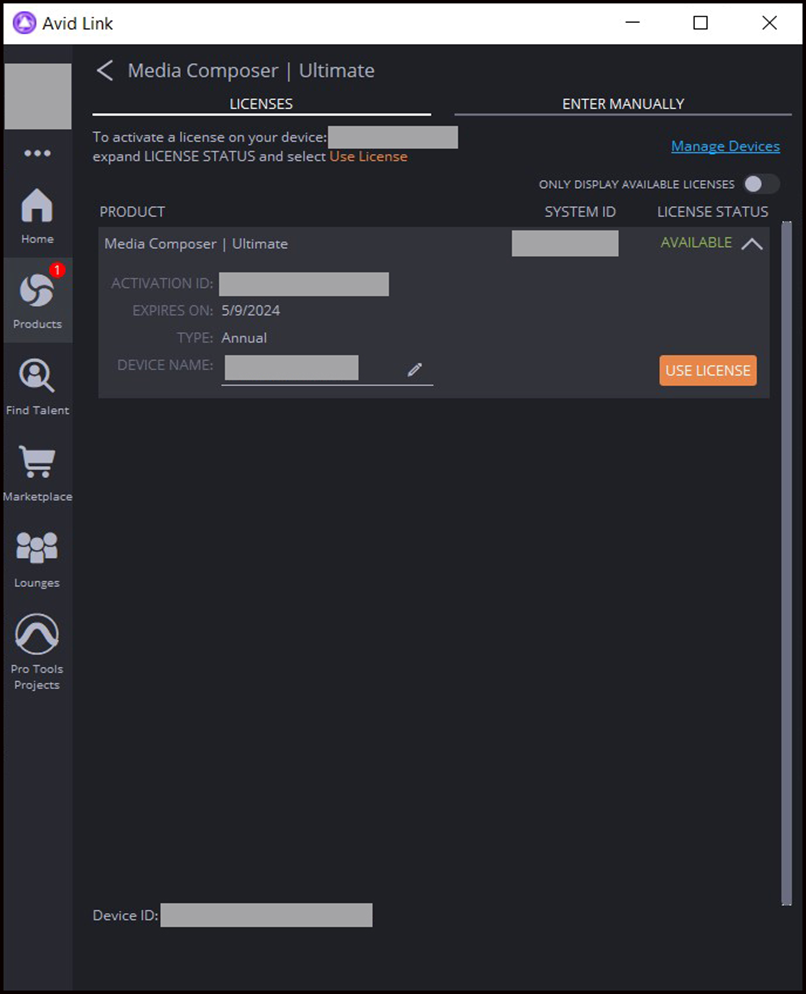This screenshot has width=806, height=994.
Task: Click the Device ID label at bottom
Action: click(x=126, y=915)
